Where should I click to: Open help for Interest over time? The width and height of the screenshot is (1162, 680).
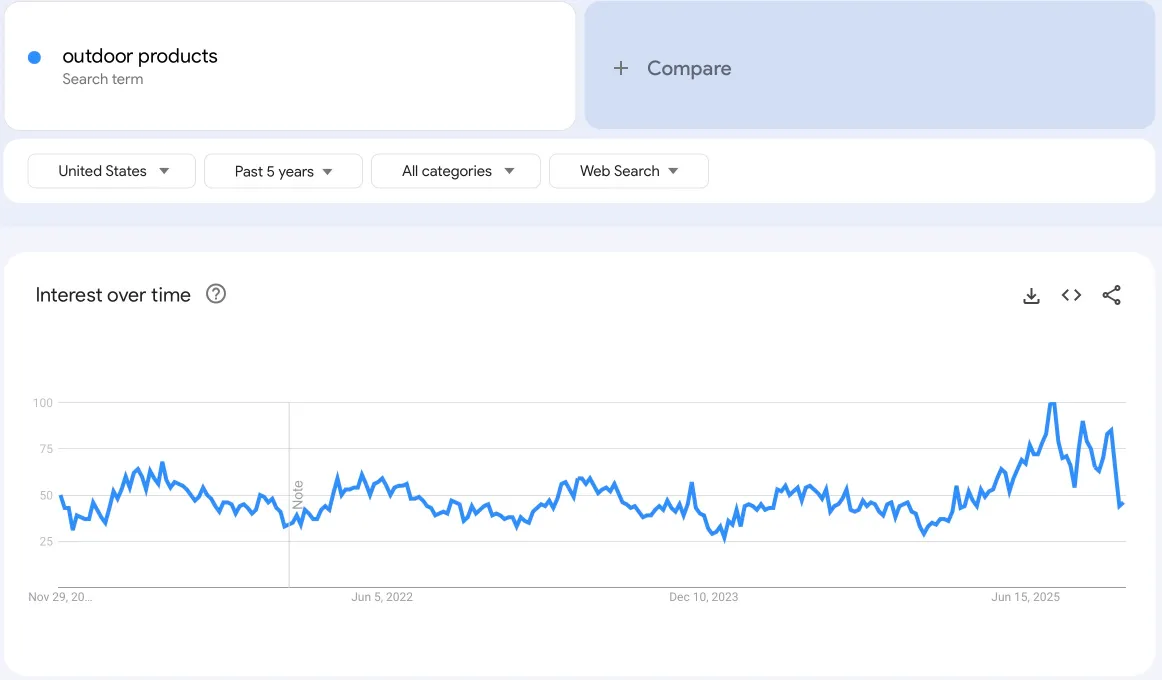coord(216,294)
